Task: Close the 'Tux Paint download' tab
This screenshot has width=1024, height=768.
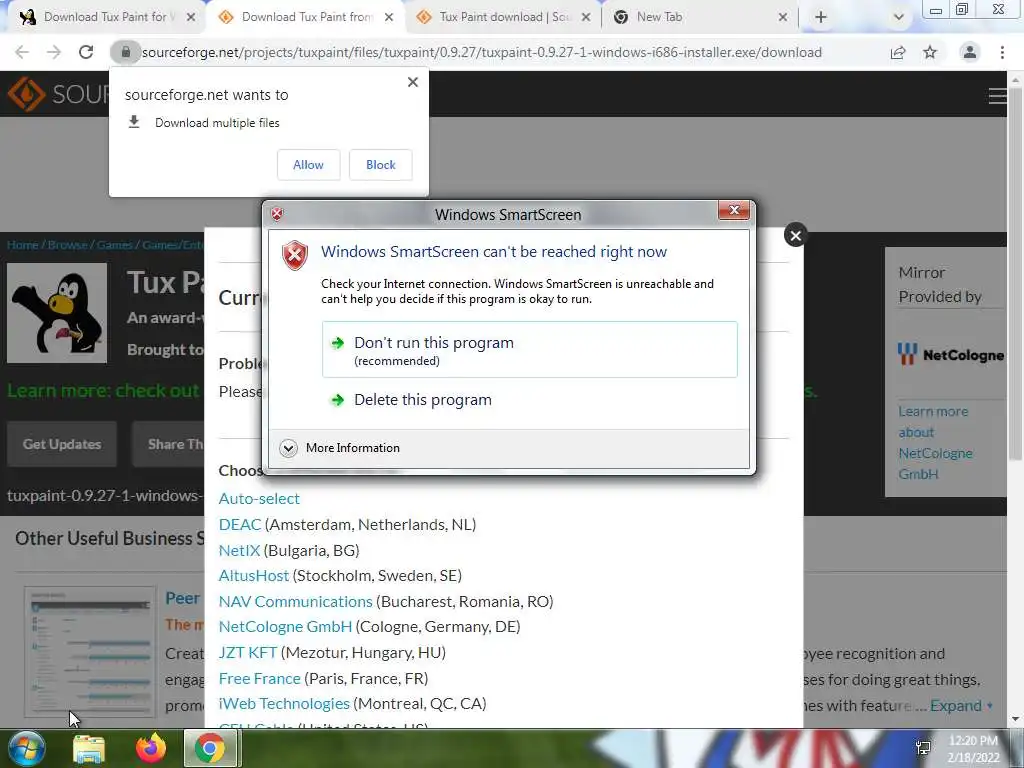Action: (586, 17)
